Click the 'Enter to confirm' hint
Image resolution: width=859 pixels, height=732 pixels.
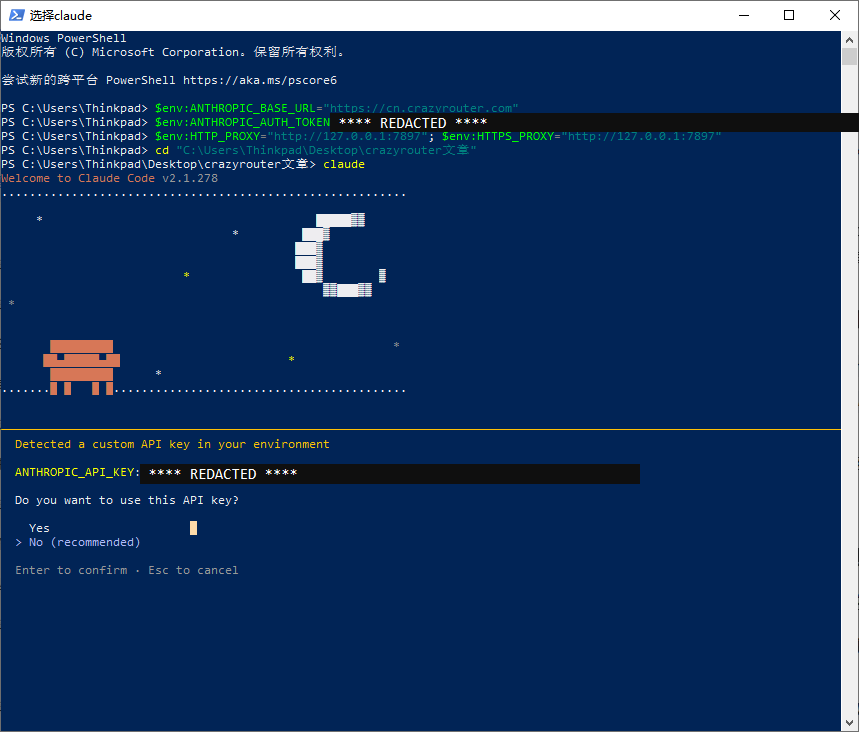tap(71, 570)
